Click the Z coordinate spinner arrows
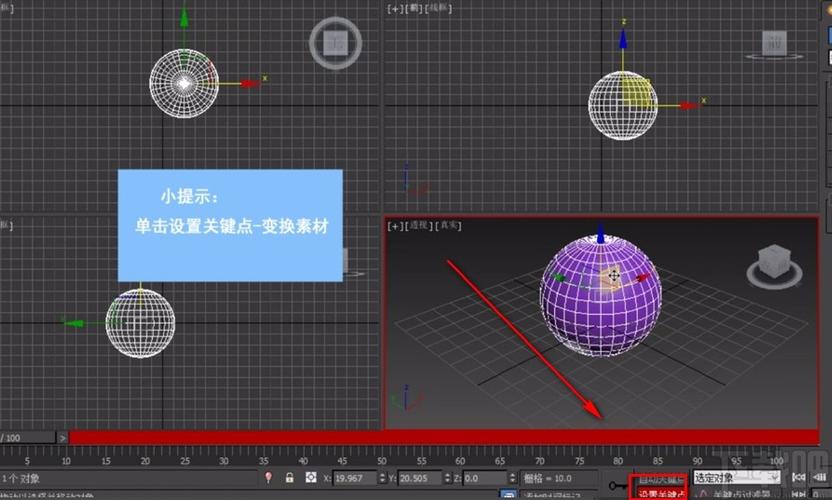The image size is (832, 500). point(512,478)
